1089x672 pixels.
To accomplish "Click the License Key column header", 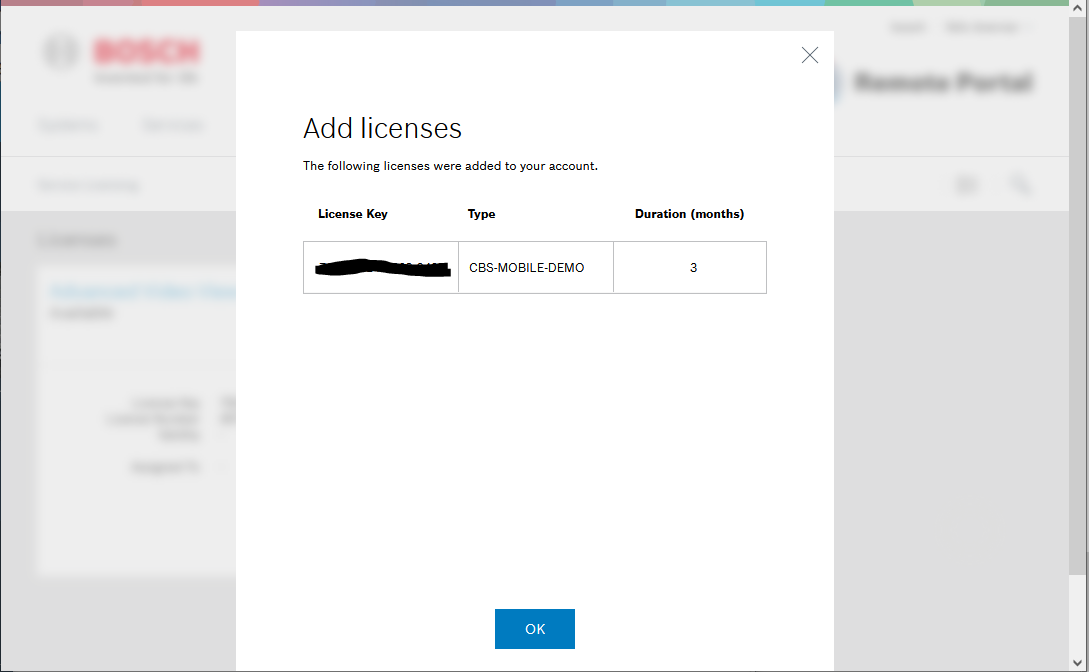I will tap(352, 214).
